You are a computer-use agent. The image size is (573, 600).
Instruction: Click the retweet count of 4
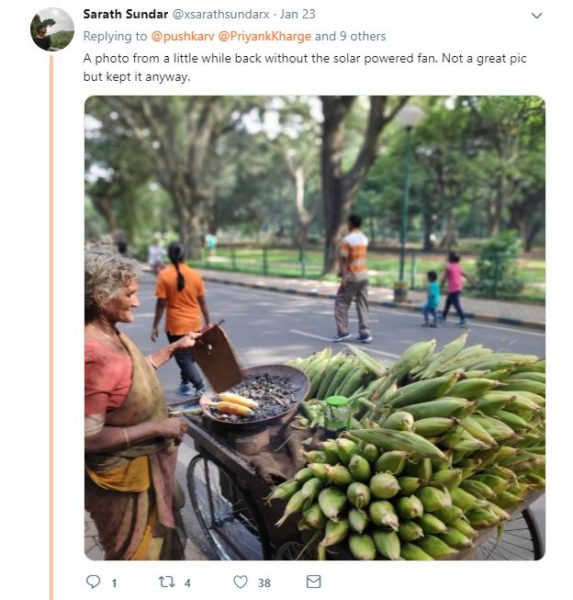(187, 583)
